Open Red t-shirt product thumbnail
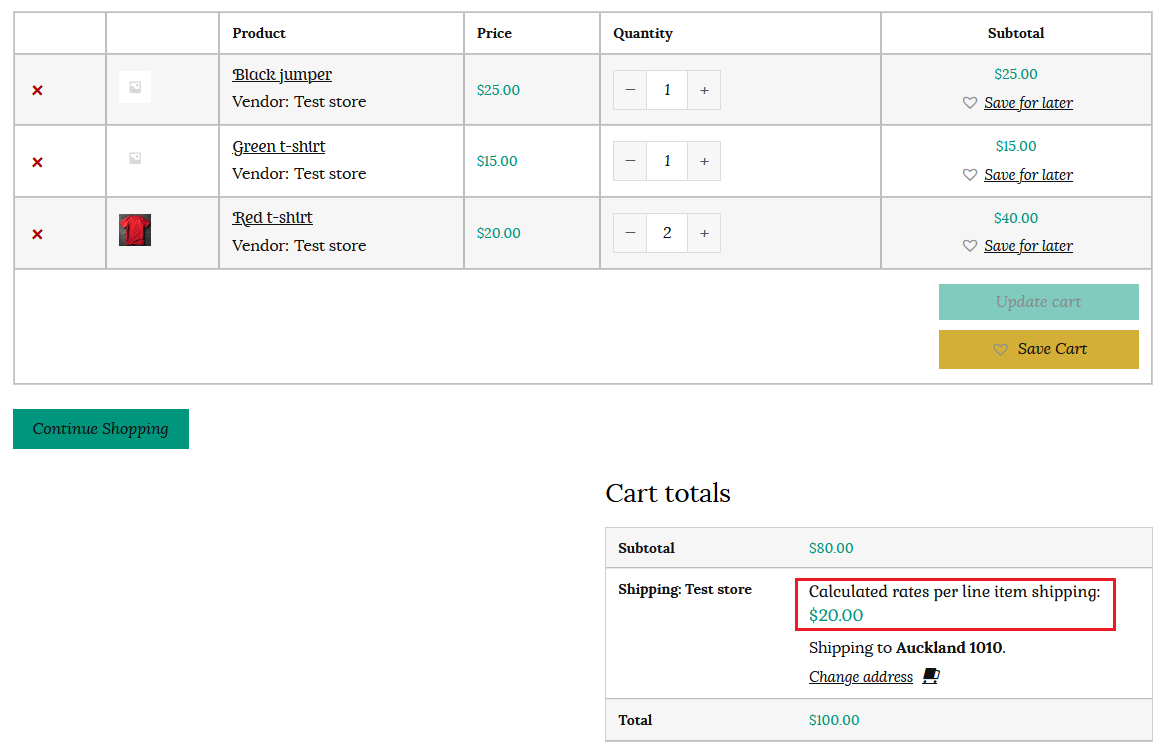The width and height of the screenshot is (1162, 746). (135, 230)
